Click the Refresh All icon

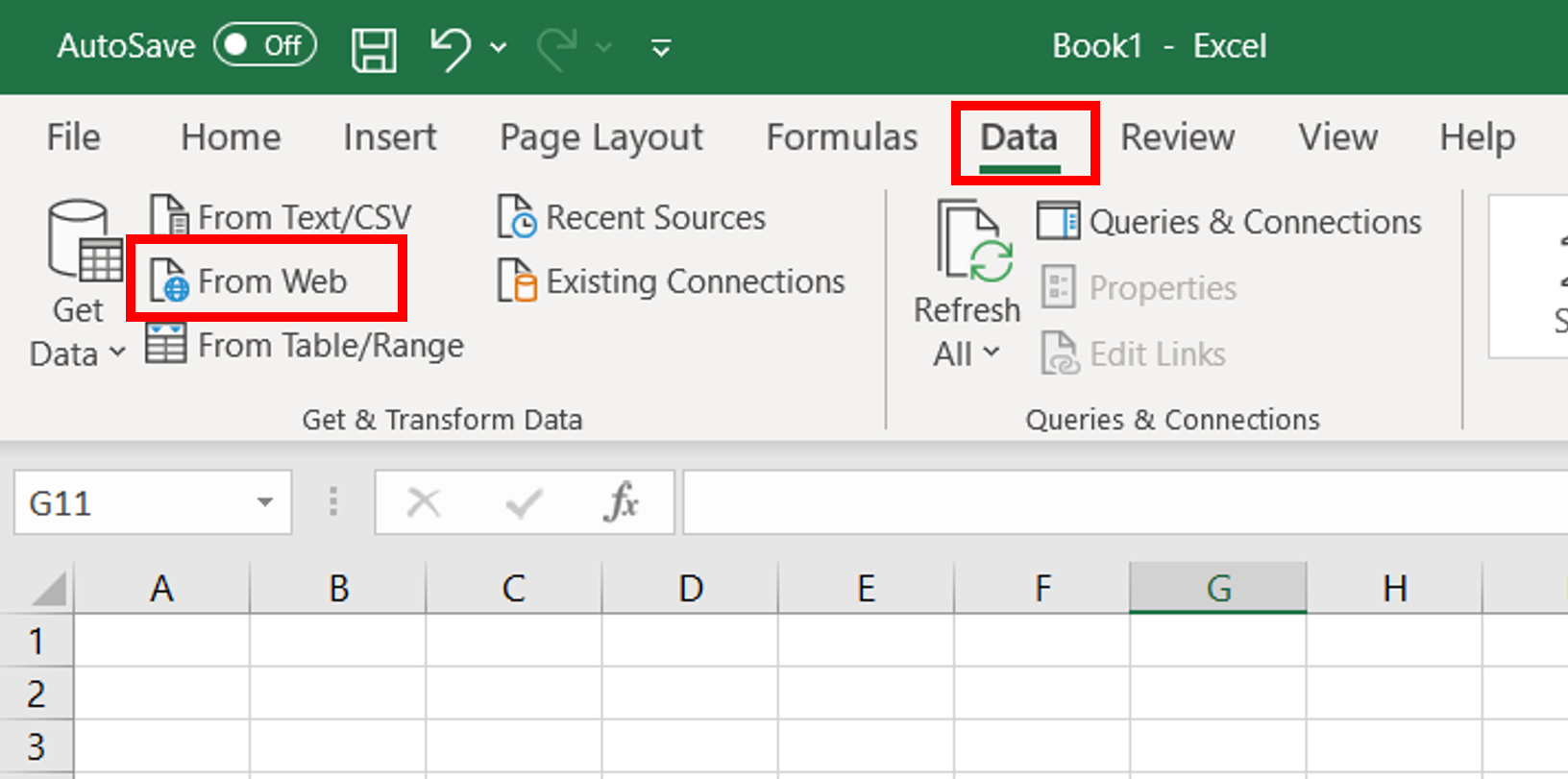[974, 241]
